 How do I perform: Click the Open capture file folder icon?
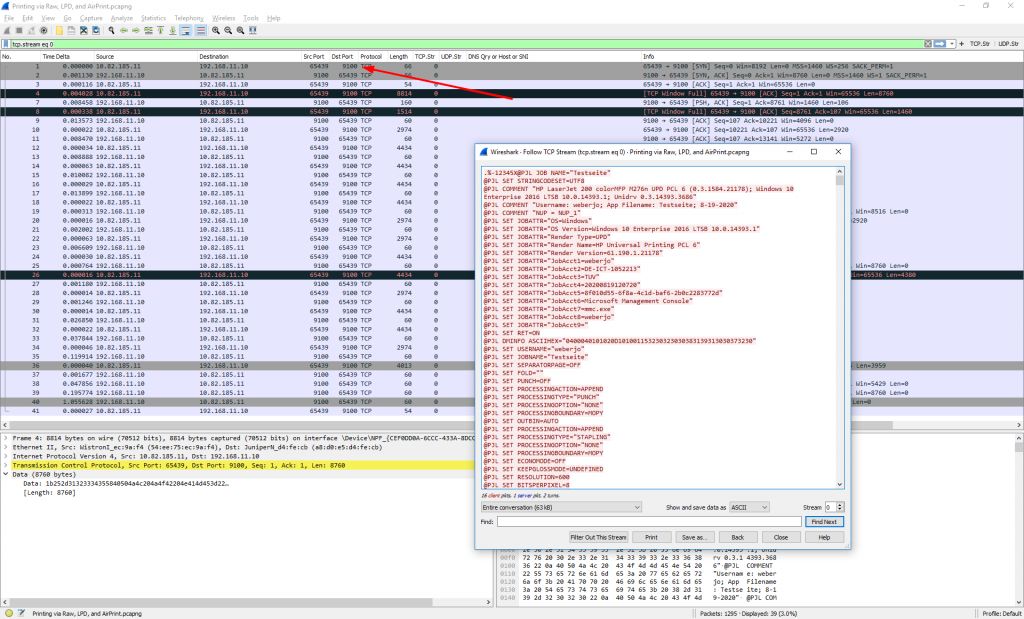click(59, 31)
